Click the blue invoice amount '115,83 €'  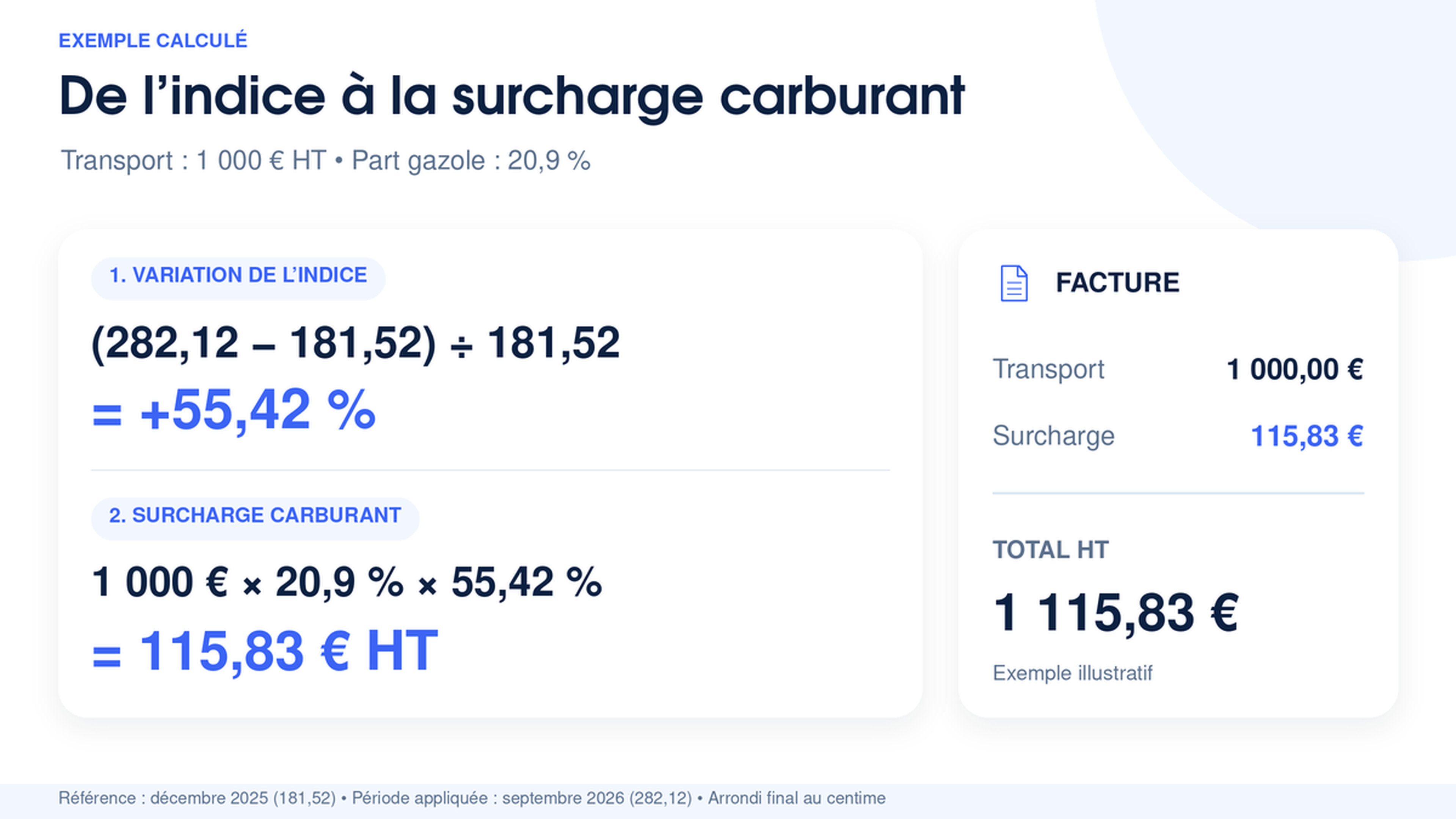[x=1307, y=436]
